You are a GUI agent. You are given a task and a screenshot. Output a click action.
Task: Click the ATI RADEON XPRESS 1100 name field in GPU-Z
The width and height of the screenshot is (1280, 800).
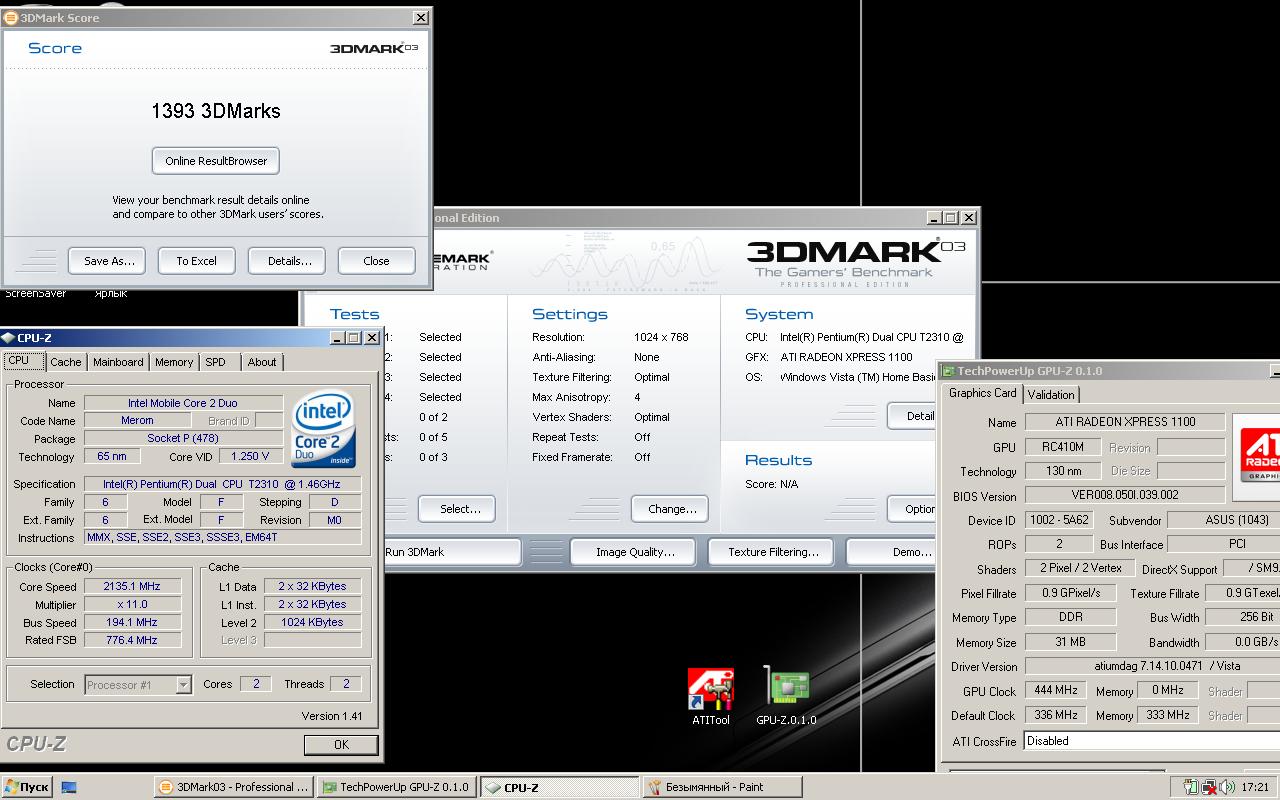pos(1125,422)
